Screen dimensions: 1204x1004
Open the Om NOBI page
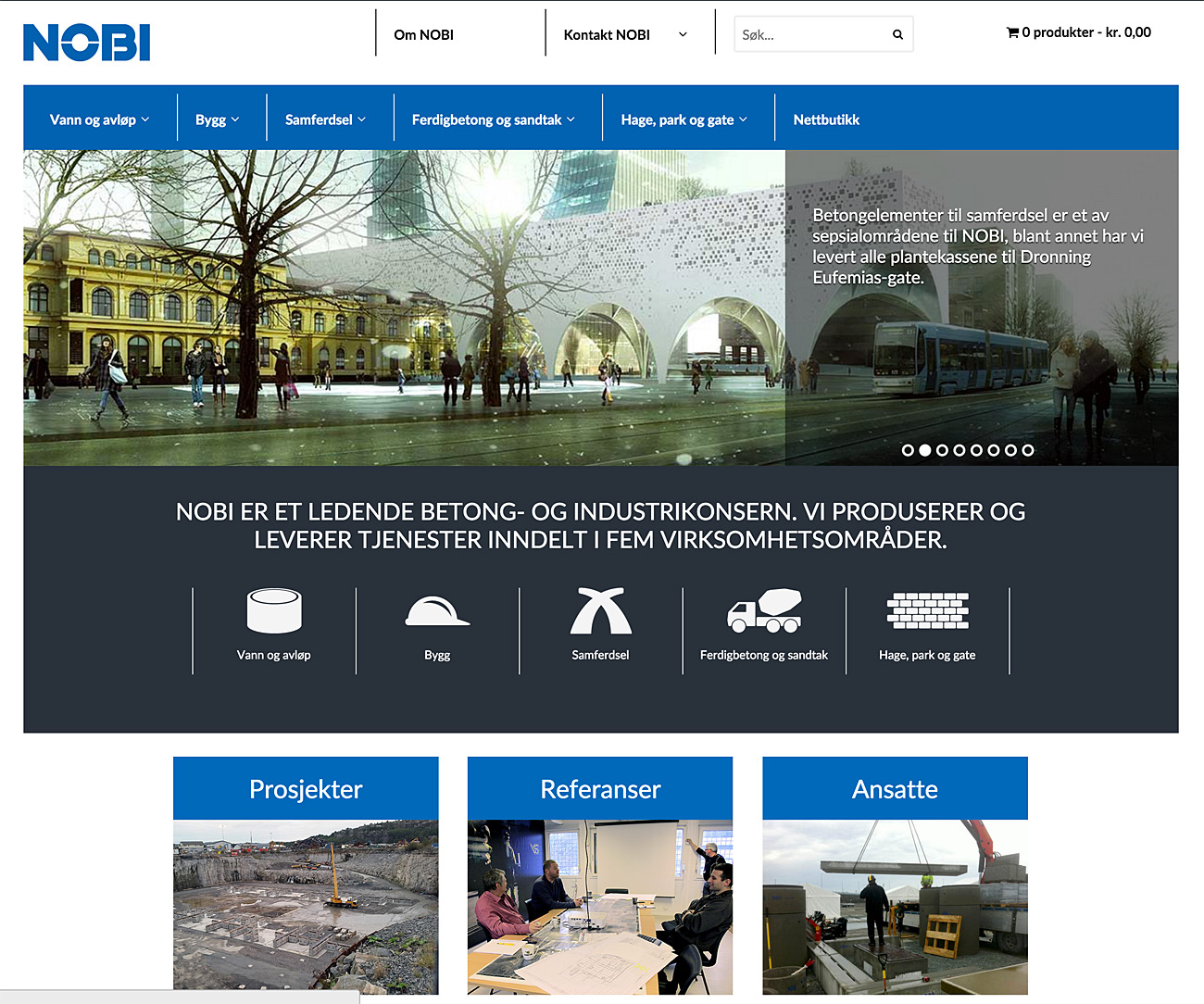coord(424,34)
